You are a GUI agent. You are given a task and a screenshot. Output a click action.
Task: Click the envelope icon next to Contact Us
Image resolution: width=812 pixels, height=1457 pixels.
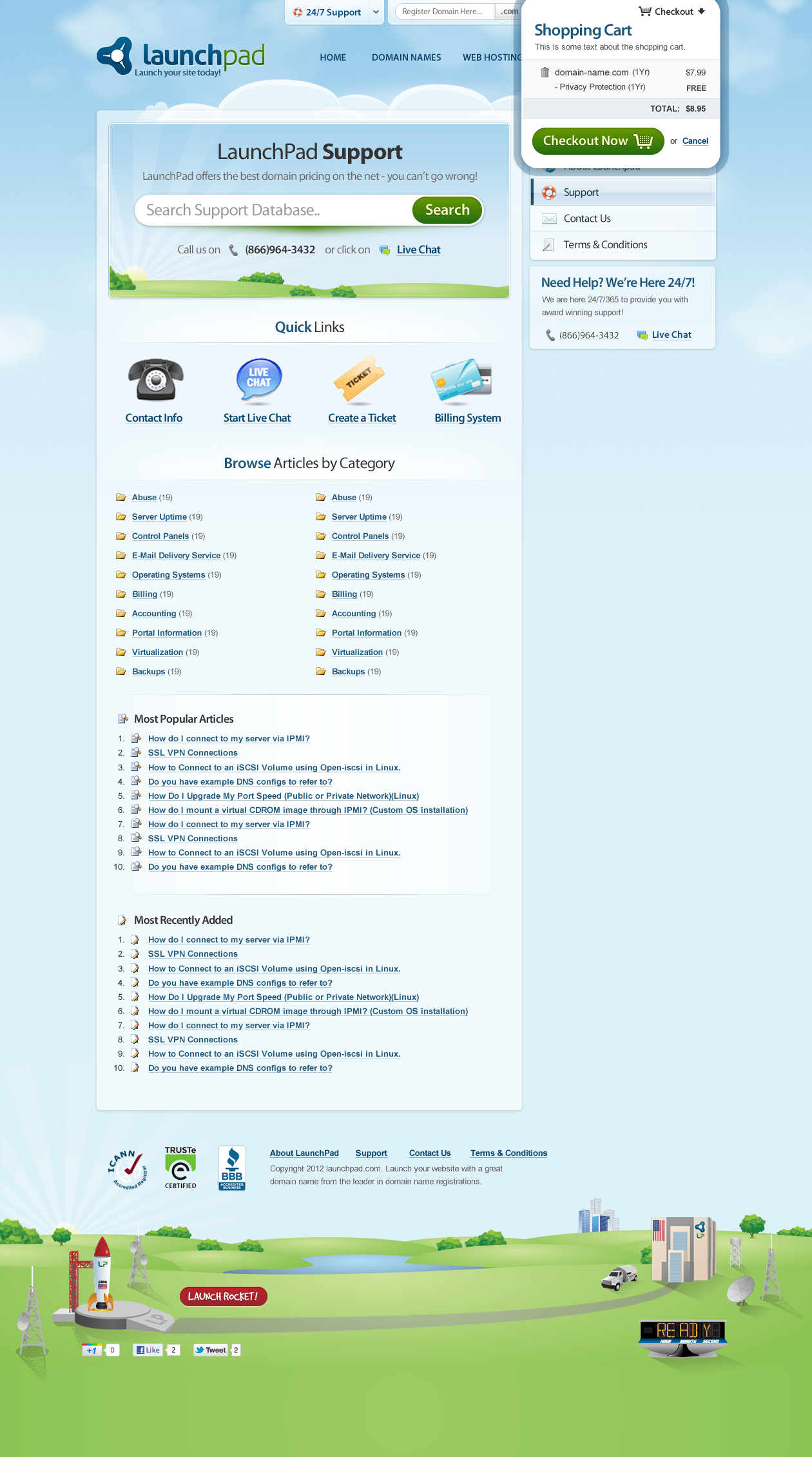[550, 219]
